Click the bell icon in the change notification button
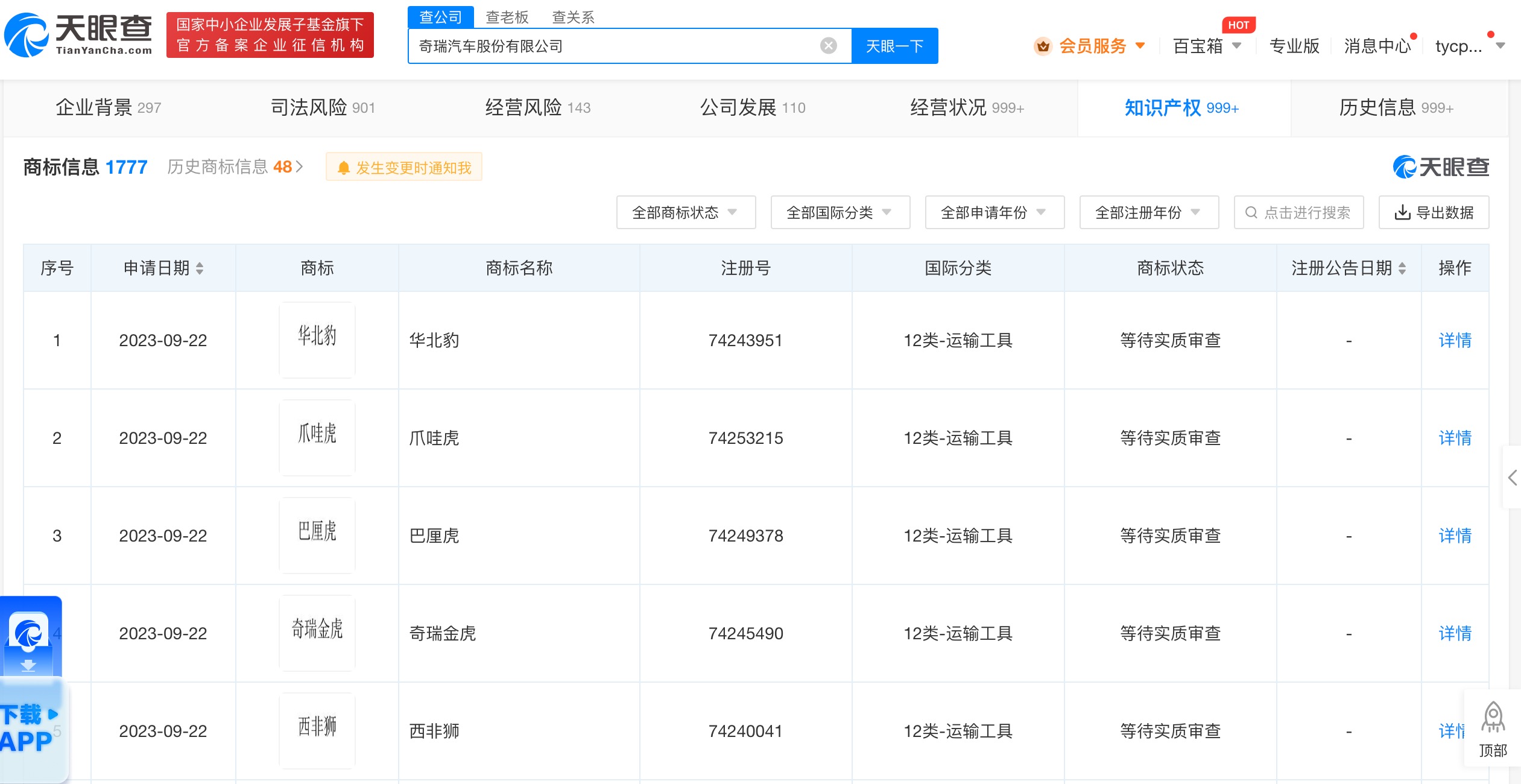1521x784 pixels. coord(344,168)
